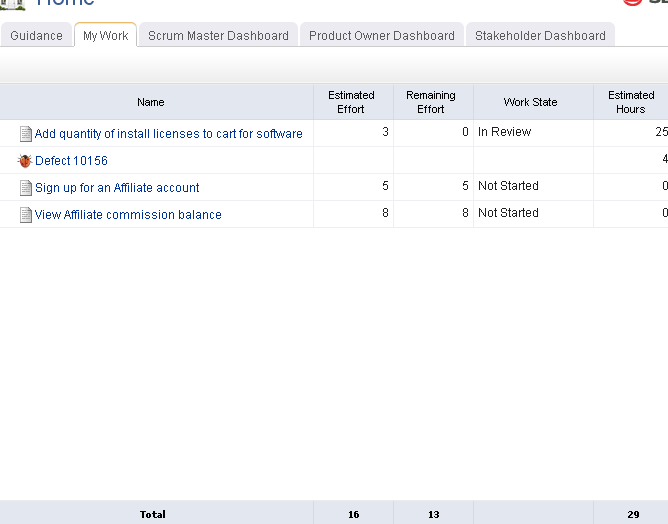Go to the Stakeholder Dashboard tab

tap(540, 36)
